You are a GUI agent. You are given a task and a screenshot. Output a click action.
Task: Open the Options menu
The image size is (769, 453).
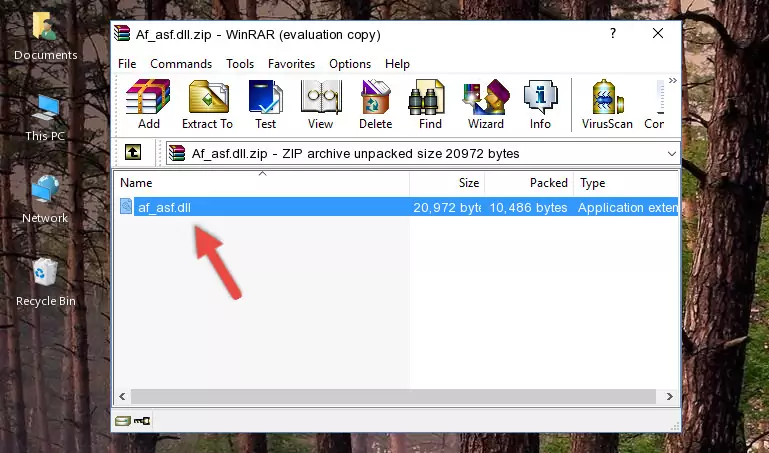tap(350, 64)
